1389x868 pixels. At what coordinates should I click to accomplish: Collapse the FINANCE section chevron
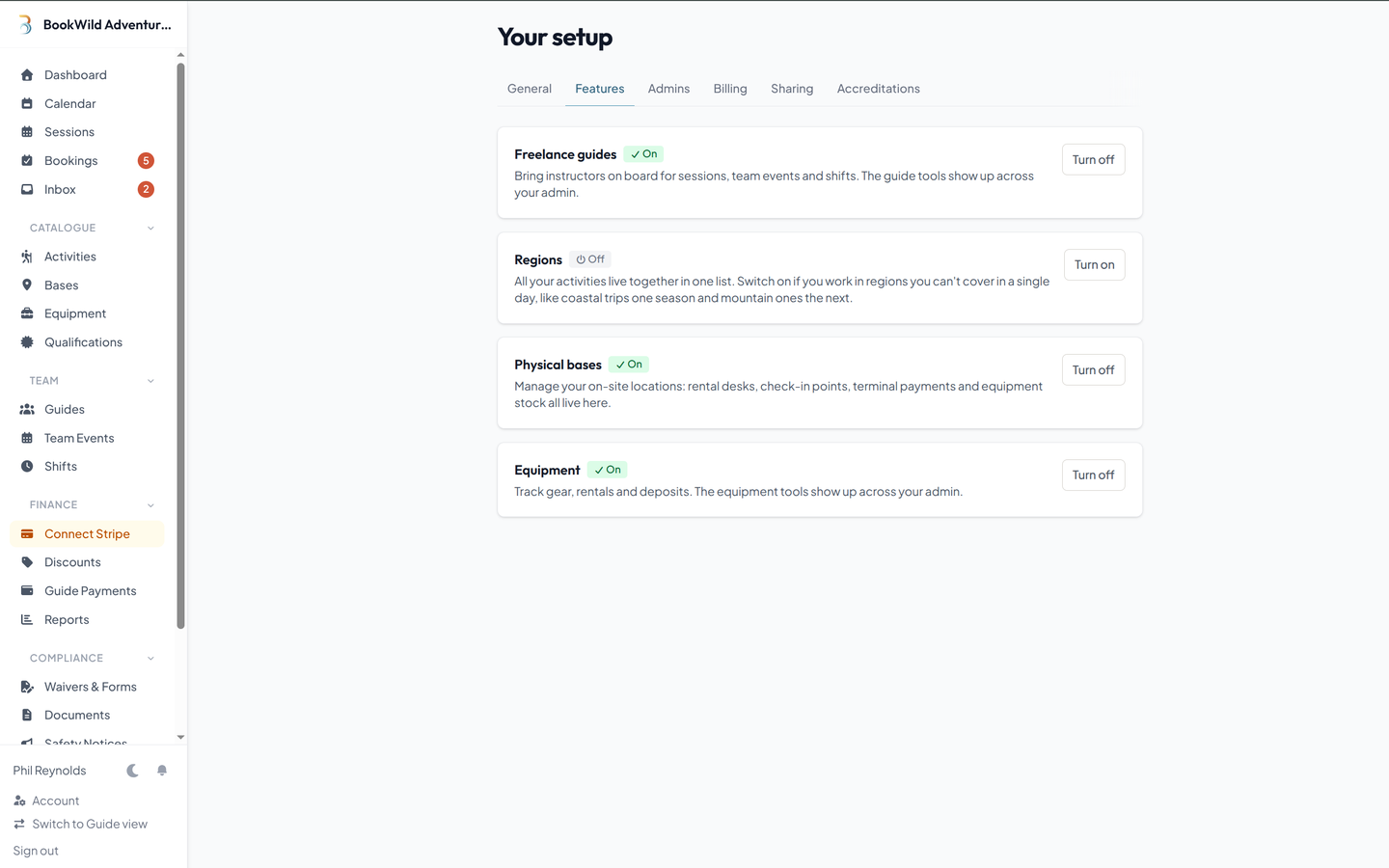(150, 505)
